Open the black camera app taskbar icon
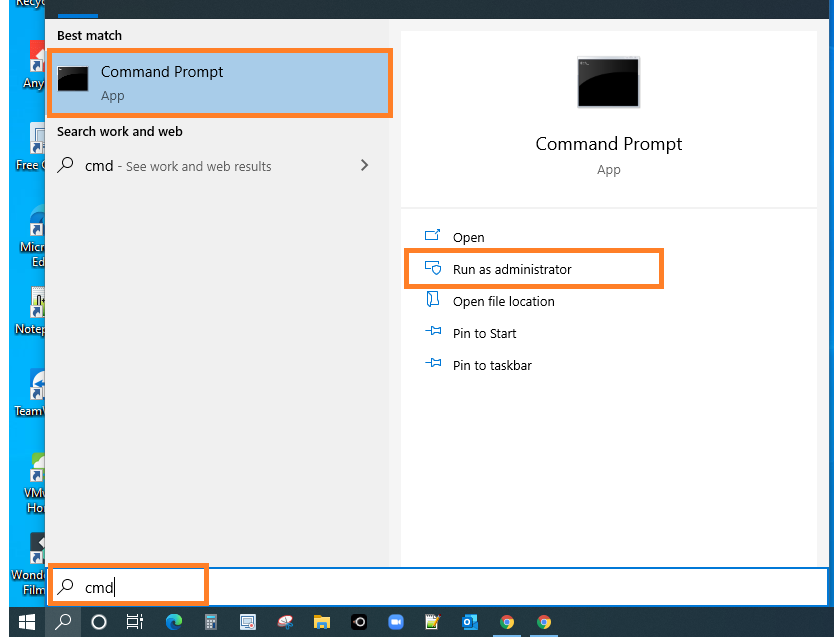834x639 pixels. click(x=359, y=621)
